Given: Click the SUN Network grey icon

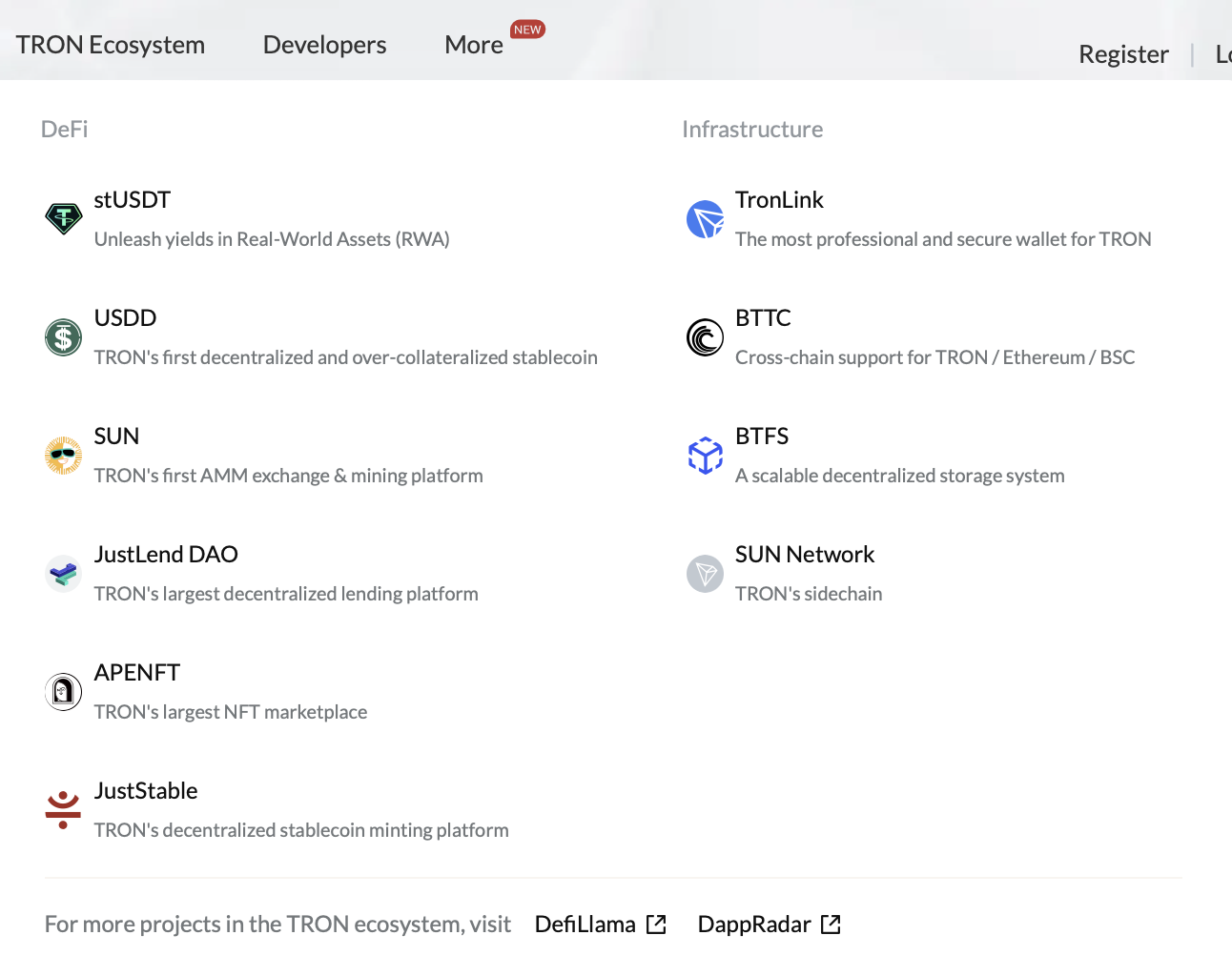Looking at the screenshot, I should 705,574.
